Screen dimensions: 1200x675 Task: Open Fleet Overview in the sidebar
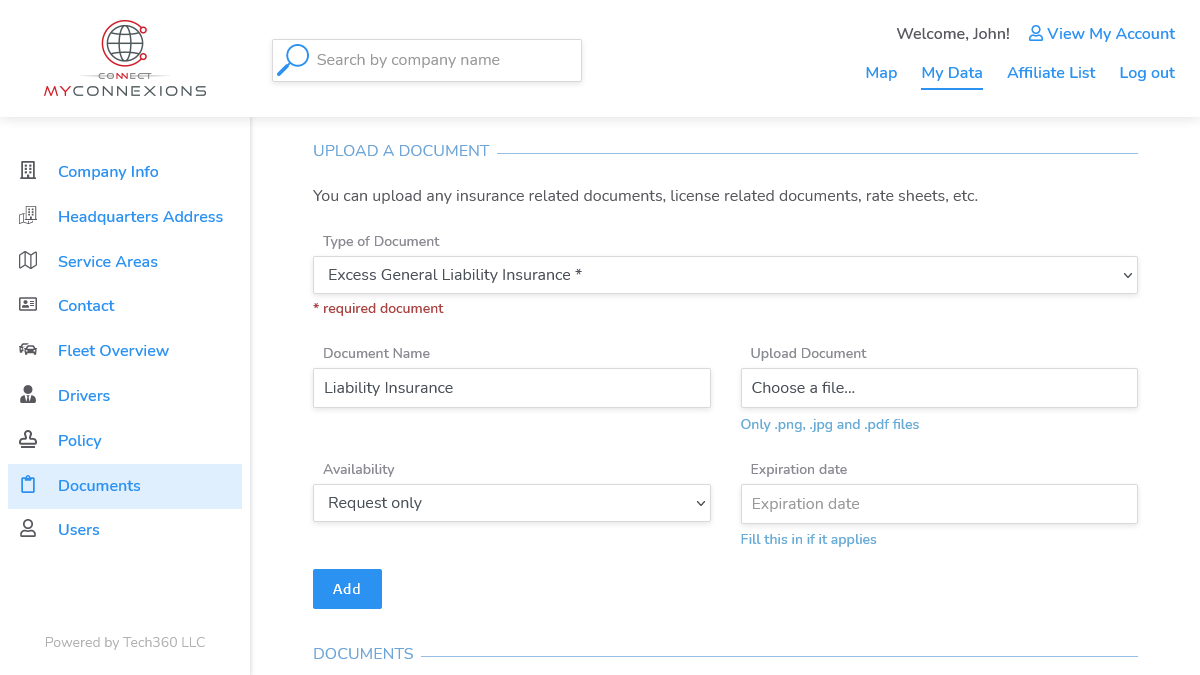pyautogui.click(x=113, y=350)
